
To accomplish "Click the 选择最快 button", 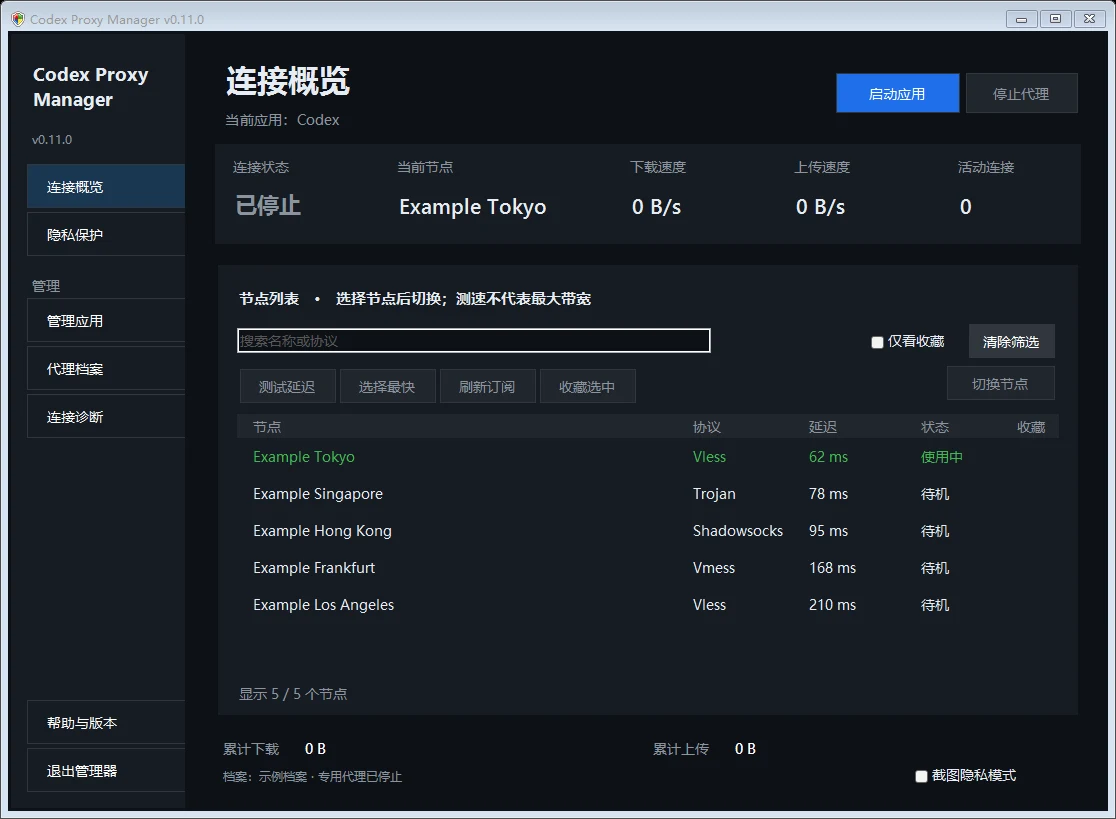I will pos(387,386).
